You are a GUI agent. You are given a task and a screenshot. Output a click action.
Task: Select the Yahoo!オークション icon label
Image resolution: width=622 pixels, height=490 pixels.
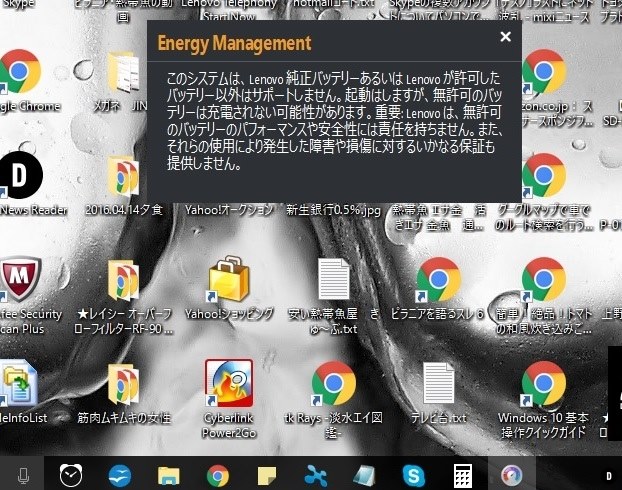pyautogui.click(x=229, y=209)
